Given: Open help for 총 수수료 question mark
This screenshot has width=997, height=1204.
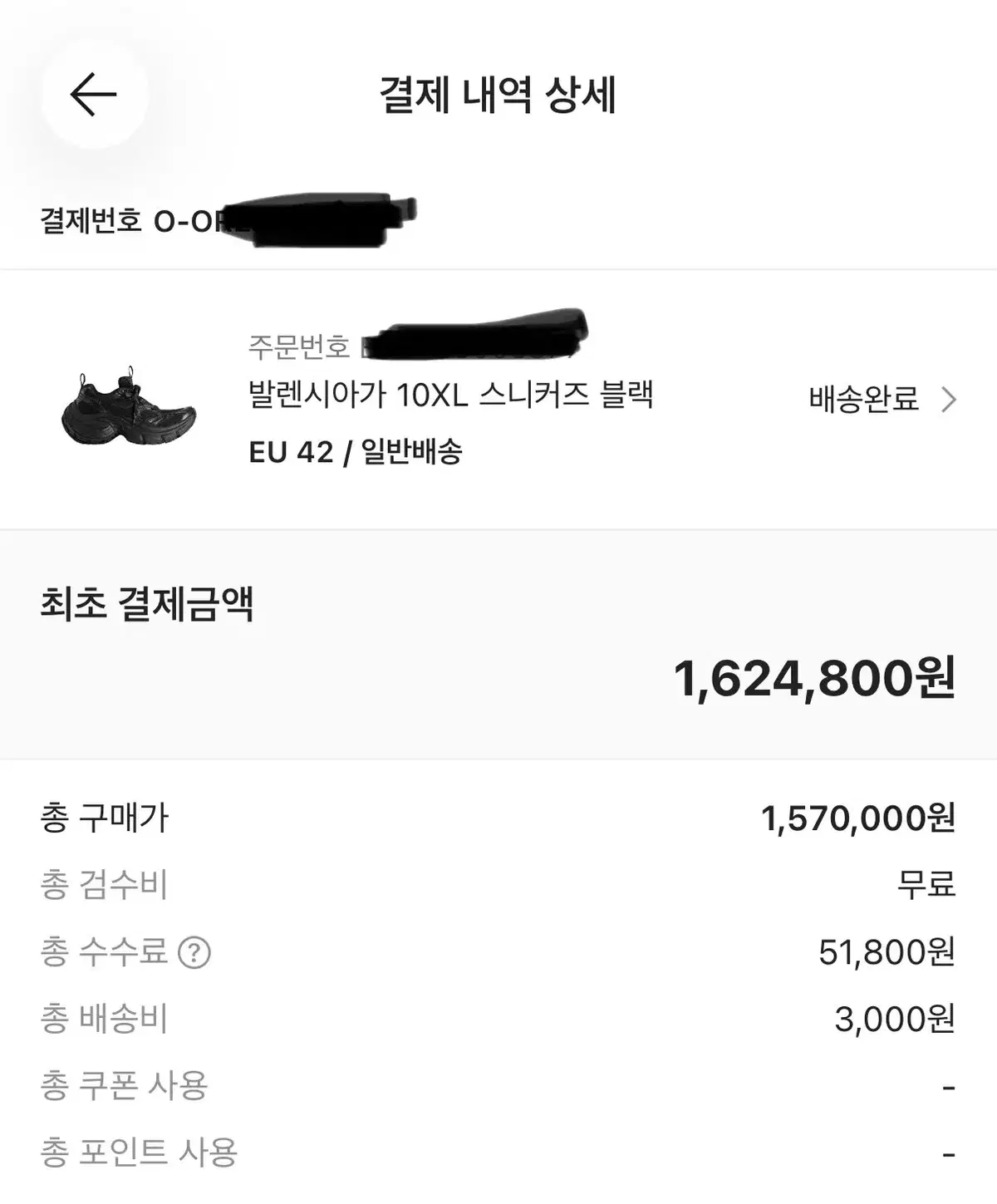Looking at the screenshot, I should 194,952.
